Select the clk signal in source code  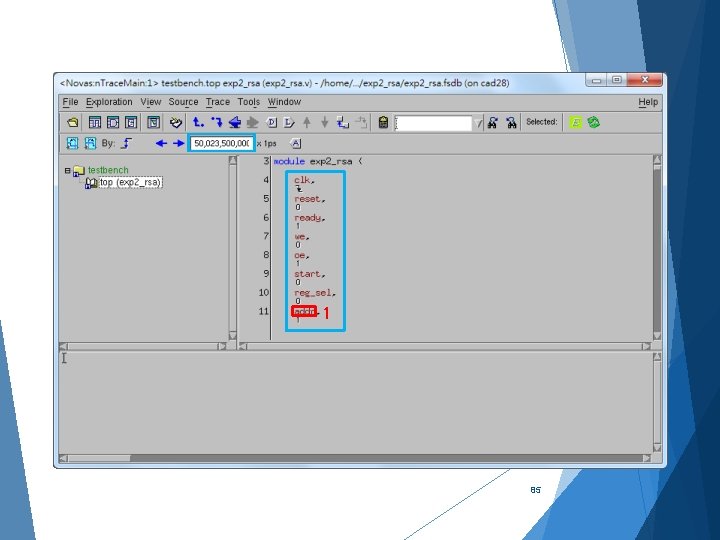coord(302,180)
